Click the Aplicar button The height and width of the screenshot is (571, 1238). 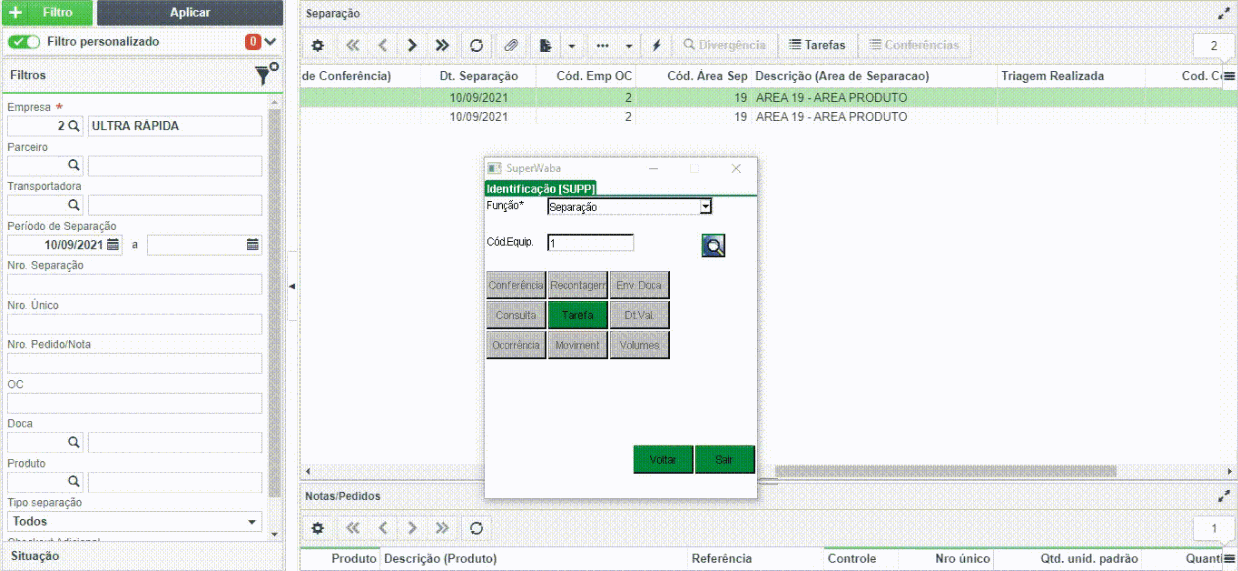pyautogui.click(x=190, y=13)
